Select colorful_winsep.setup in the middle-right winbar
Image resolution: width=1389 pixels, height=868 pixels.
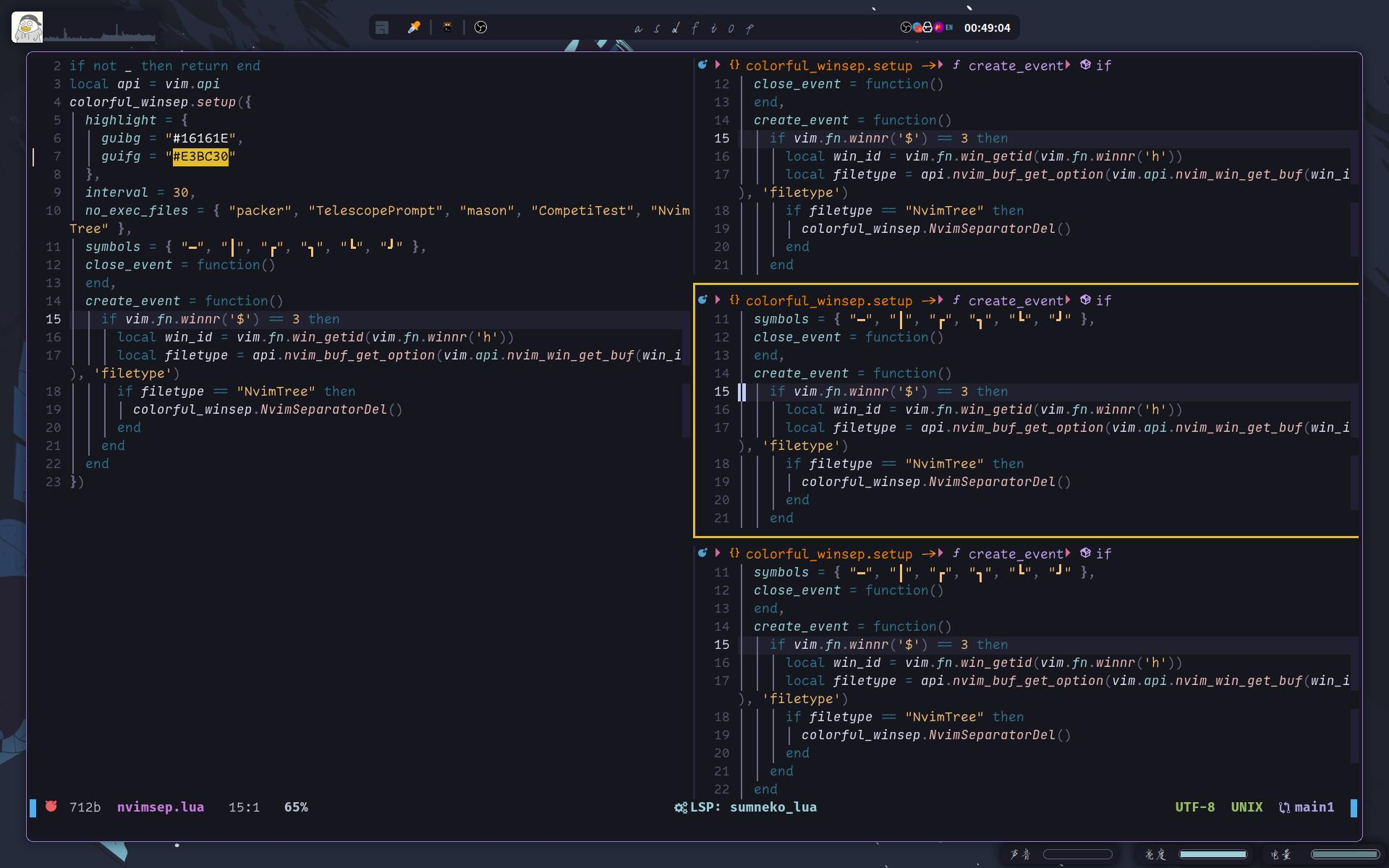(829, 301)
